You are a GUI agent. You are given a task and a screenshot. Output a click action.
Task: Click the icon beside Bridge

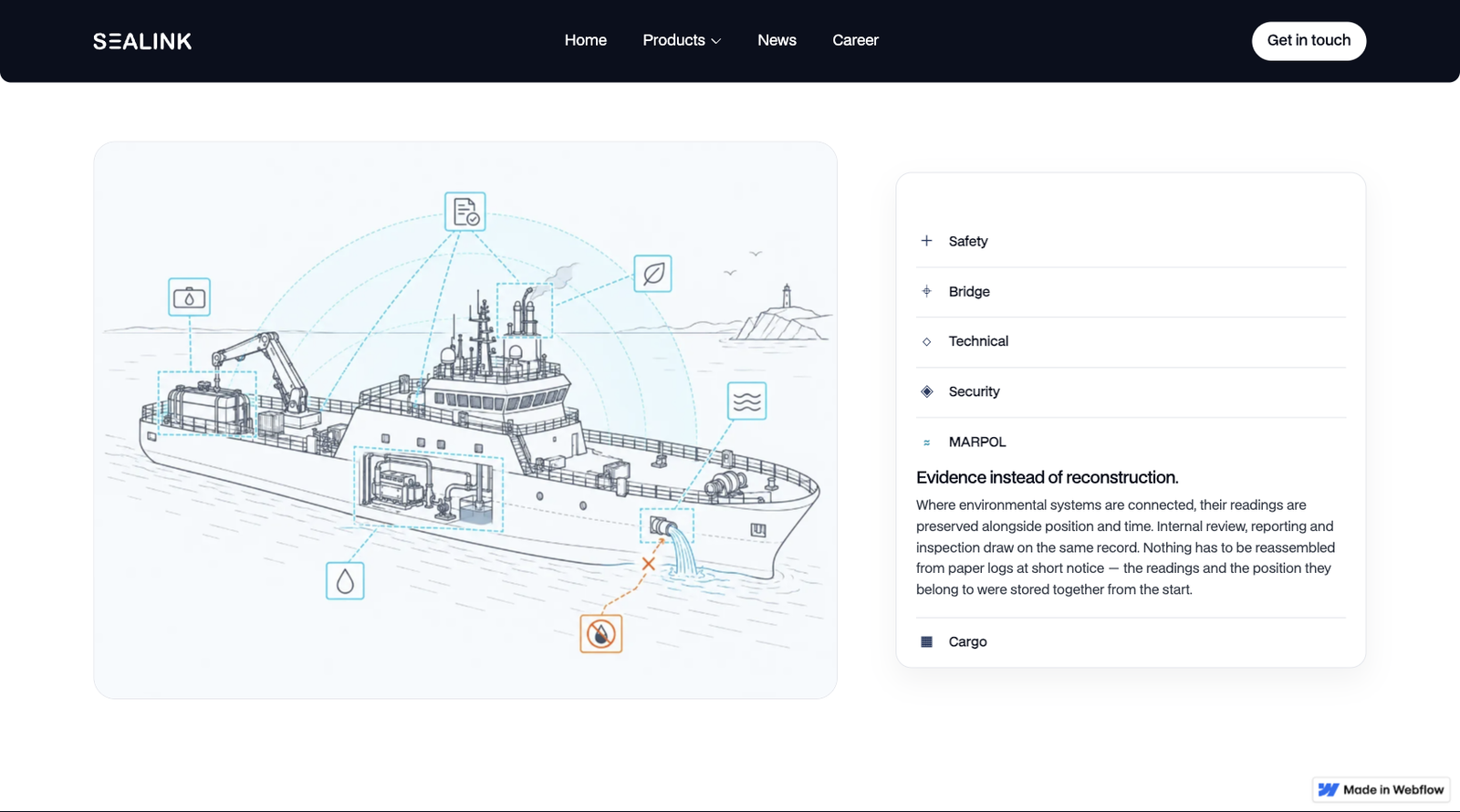(927, 291)
